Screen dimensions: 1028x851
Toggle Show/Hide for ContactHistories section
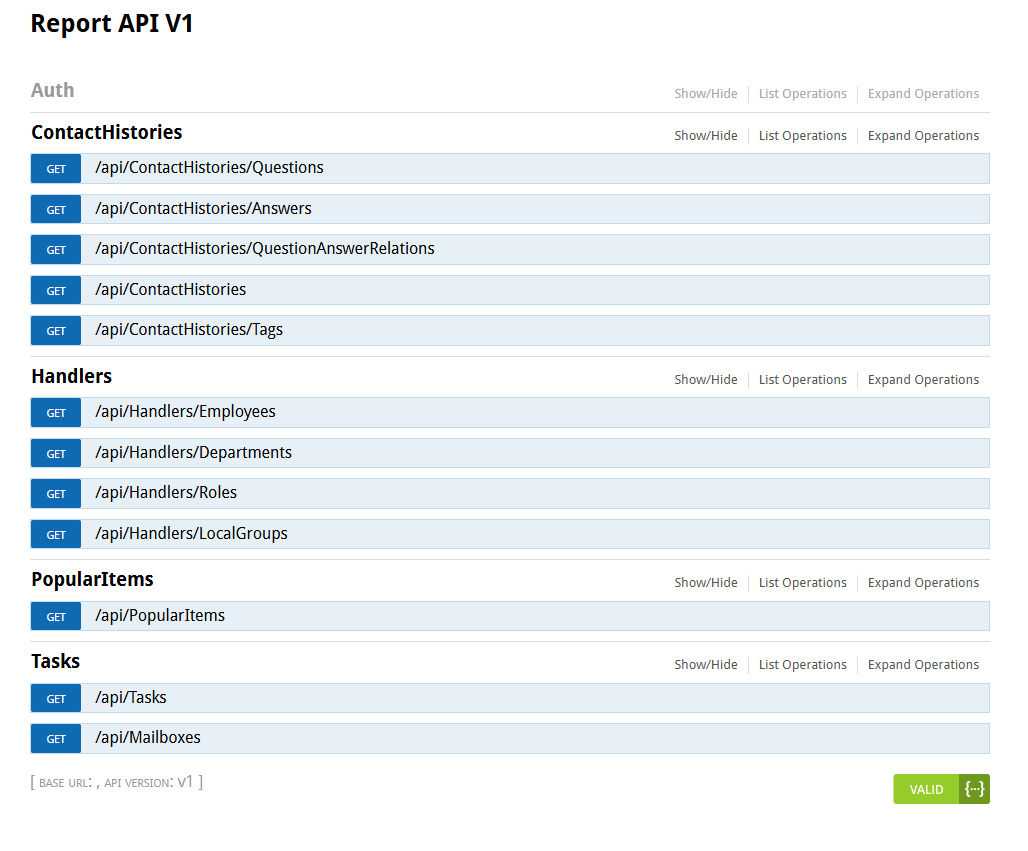(705, 136)
